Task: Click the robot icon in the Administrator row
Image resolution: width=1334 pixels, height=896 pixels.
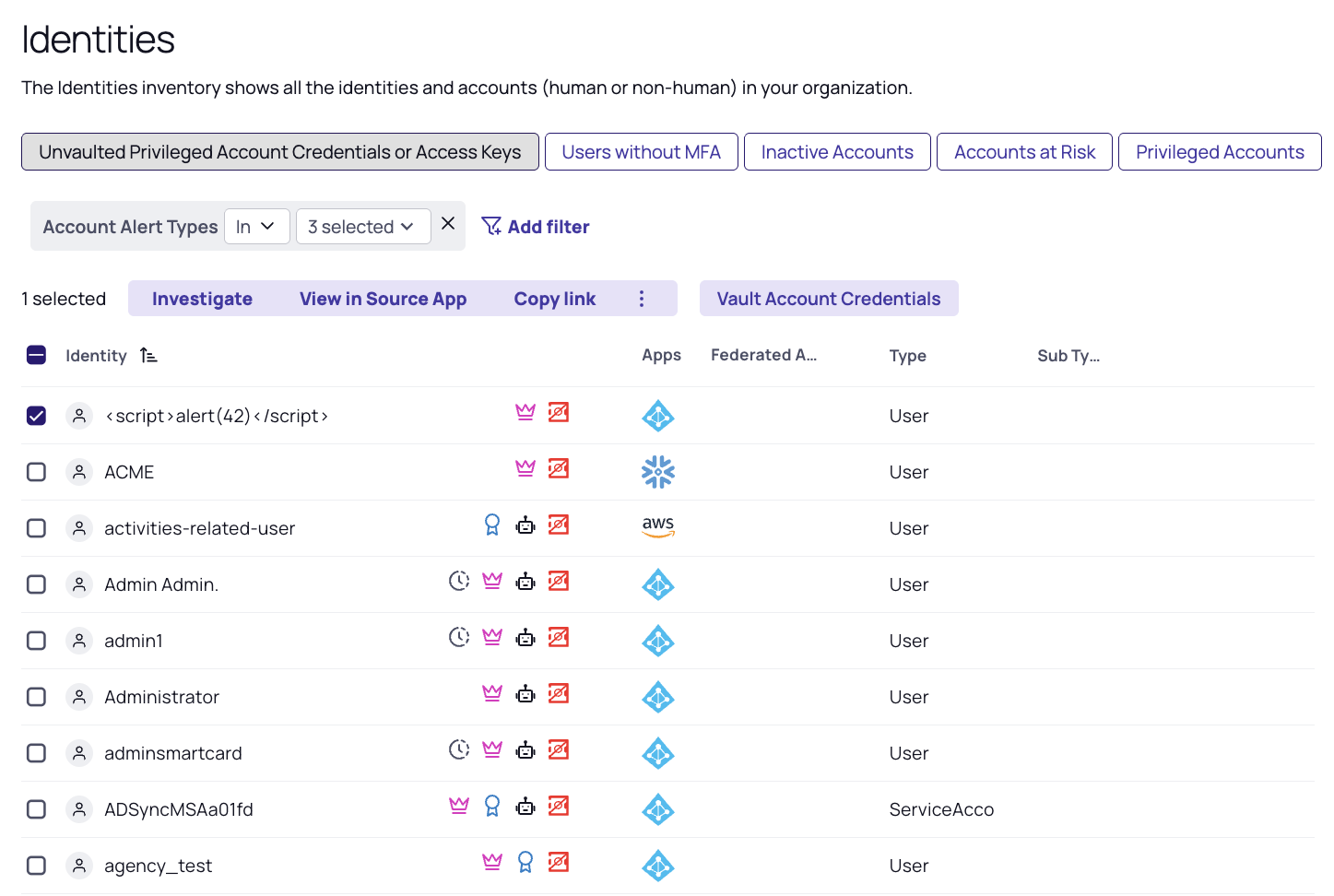Action: tap(525, 694)
